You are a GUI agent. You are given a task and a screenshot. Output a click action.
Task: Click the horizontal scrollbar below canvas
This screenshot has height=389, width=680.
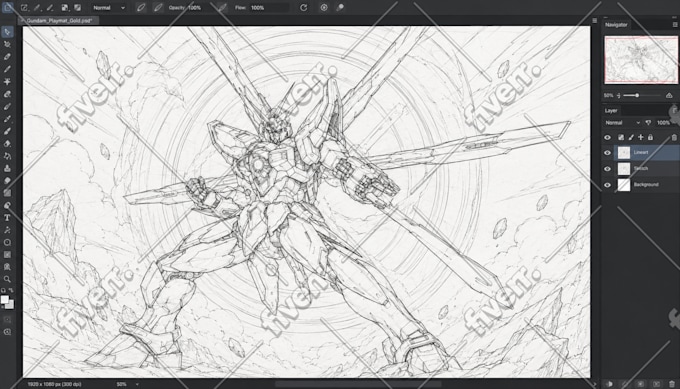pyautogui.click(x=358, y=384)
